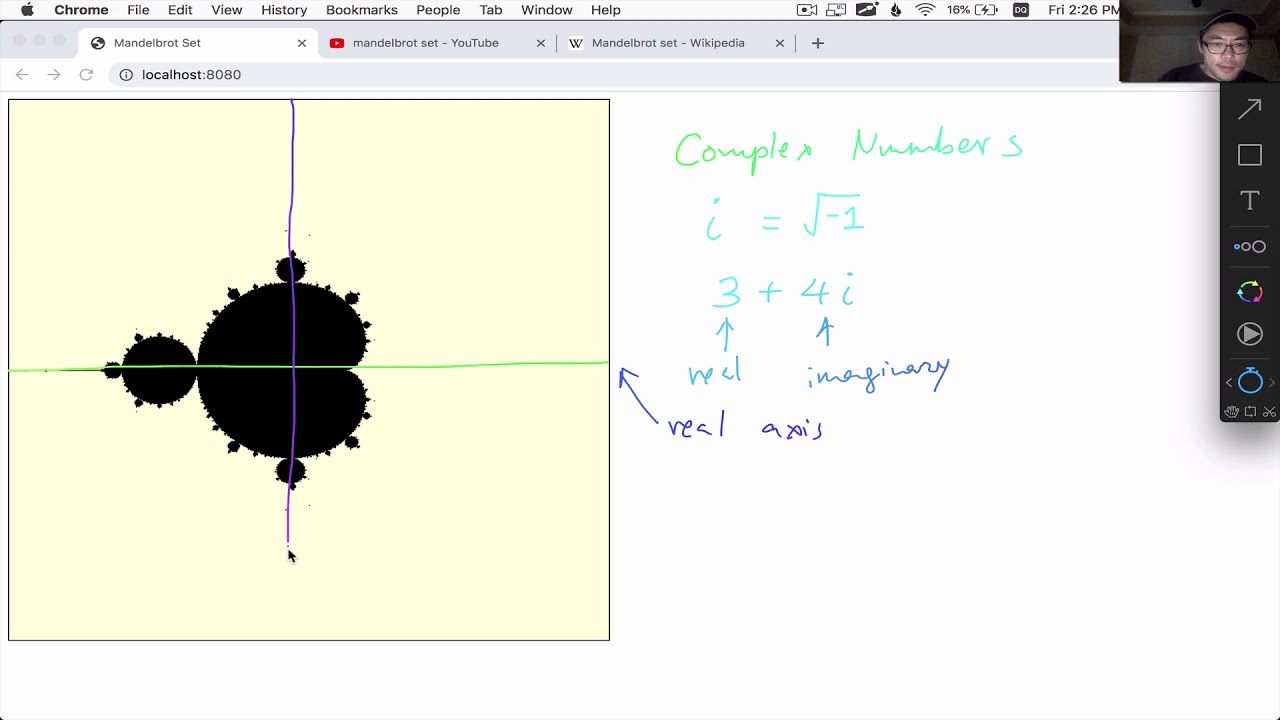The width and height of the screenshot is (1280, 720).
Task: Click the camera recording menu bar icon
Action: (807, 10)
